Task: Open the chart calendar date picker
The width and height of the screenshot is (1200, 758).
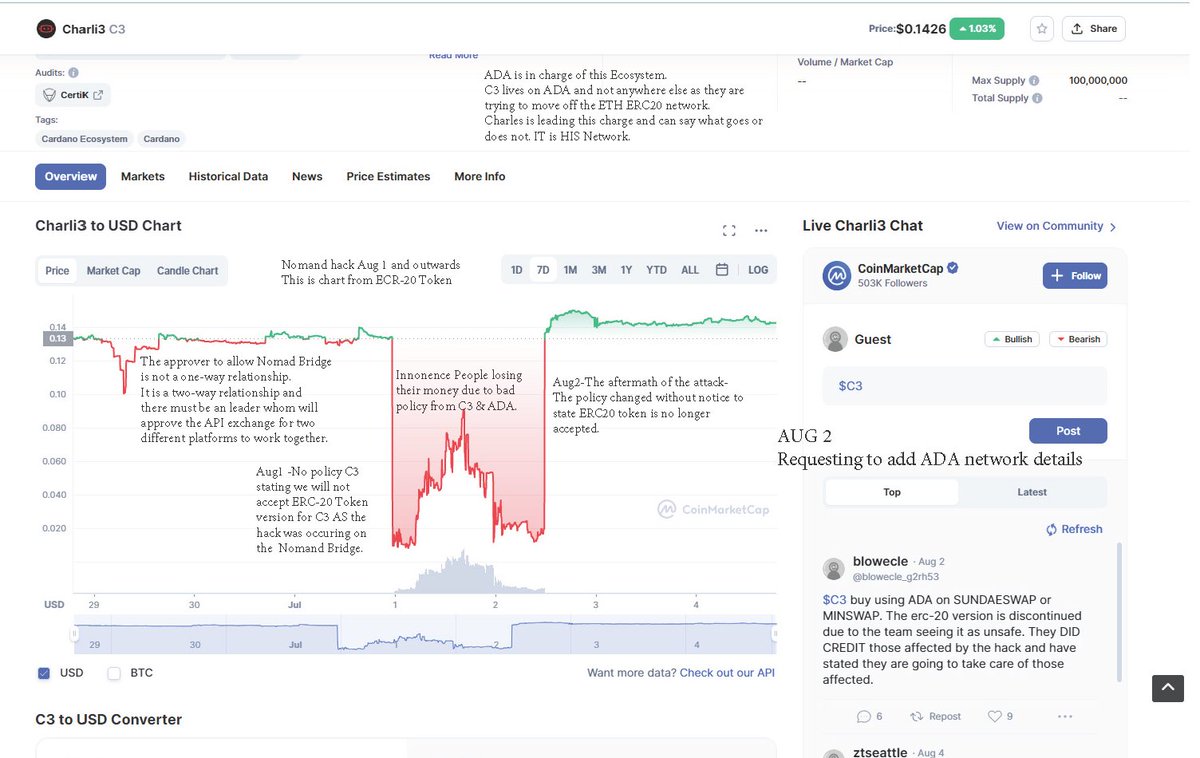Action: [x=722, y=270]
